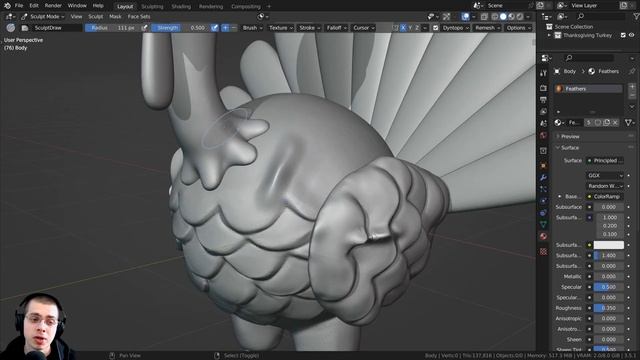Switch to the Shading workspace tab
The width and height of the screenshot is (640, 360).
click(x=181, y=7)
